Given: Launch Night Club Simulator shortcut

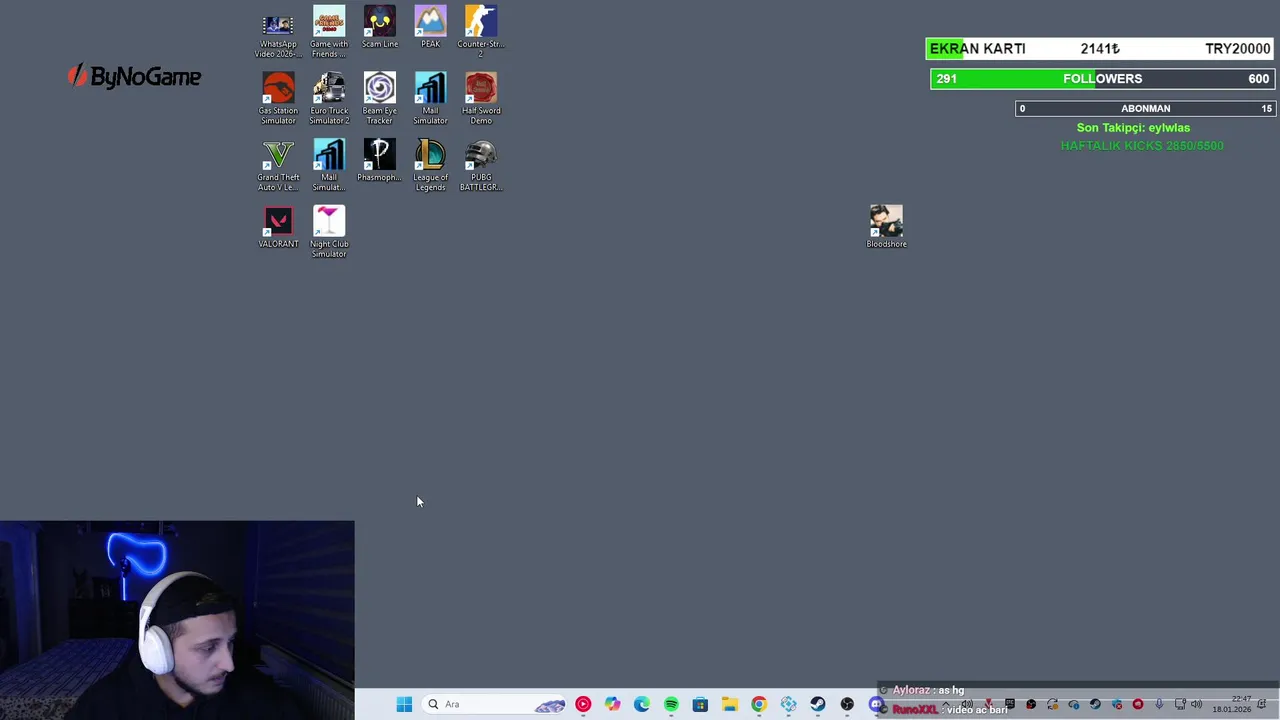Looking at the screenshot, I should (329, 232).
